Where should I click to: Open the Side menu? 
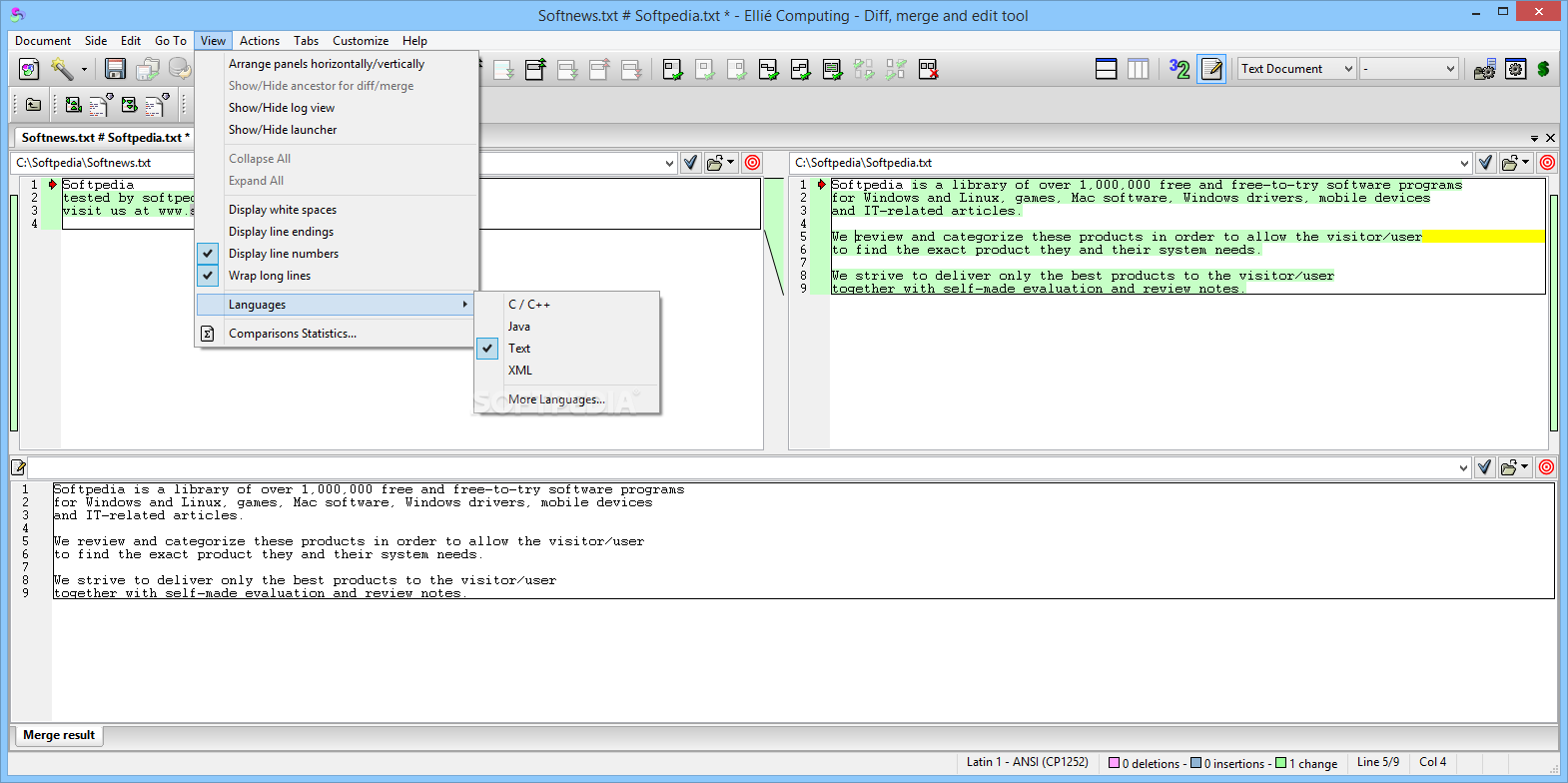[x=96, y=41]
